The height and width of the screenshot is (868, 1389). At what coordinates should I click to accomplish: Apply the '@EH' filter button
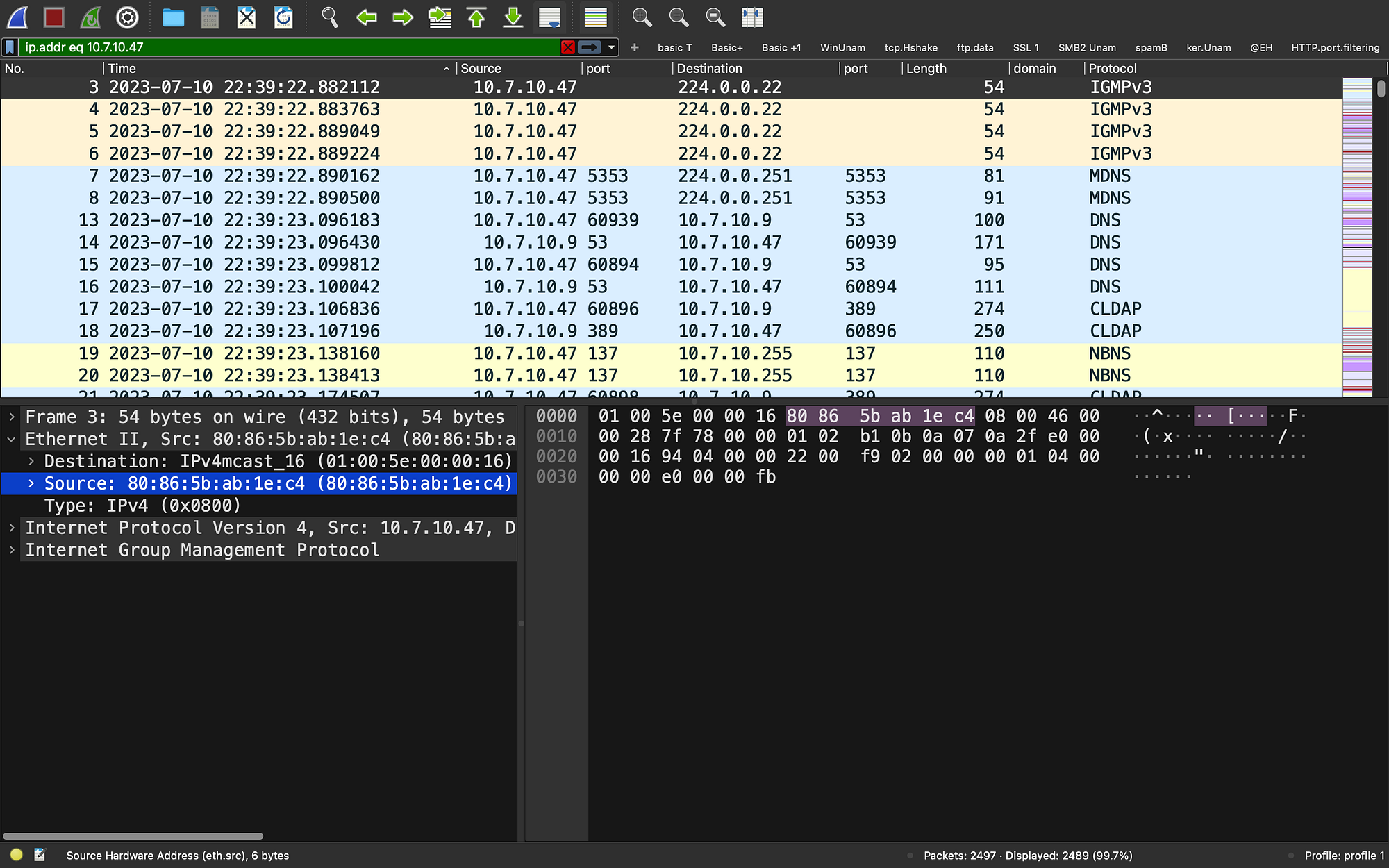pyautogui.click(x=1261, y=47)
